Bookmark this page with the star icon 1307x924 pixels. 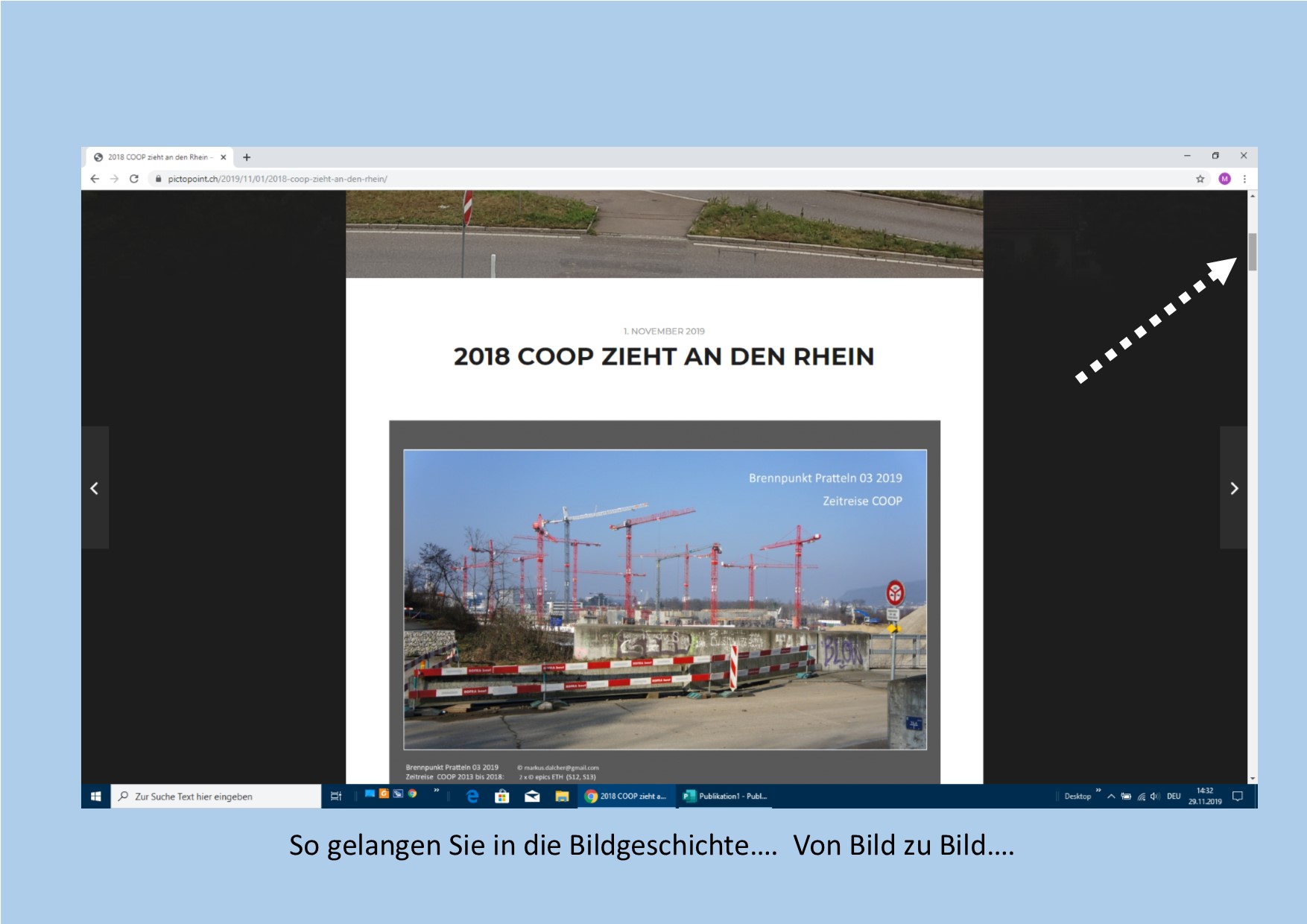[1200, 179]
